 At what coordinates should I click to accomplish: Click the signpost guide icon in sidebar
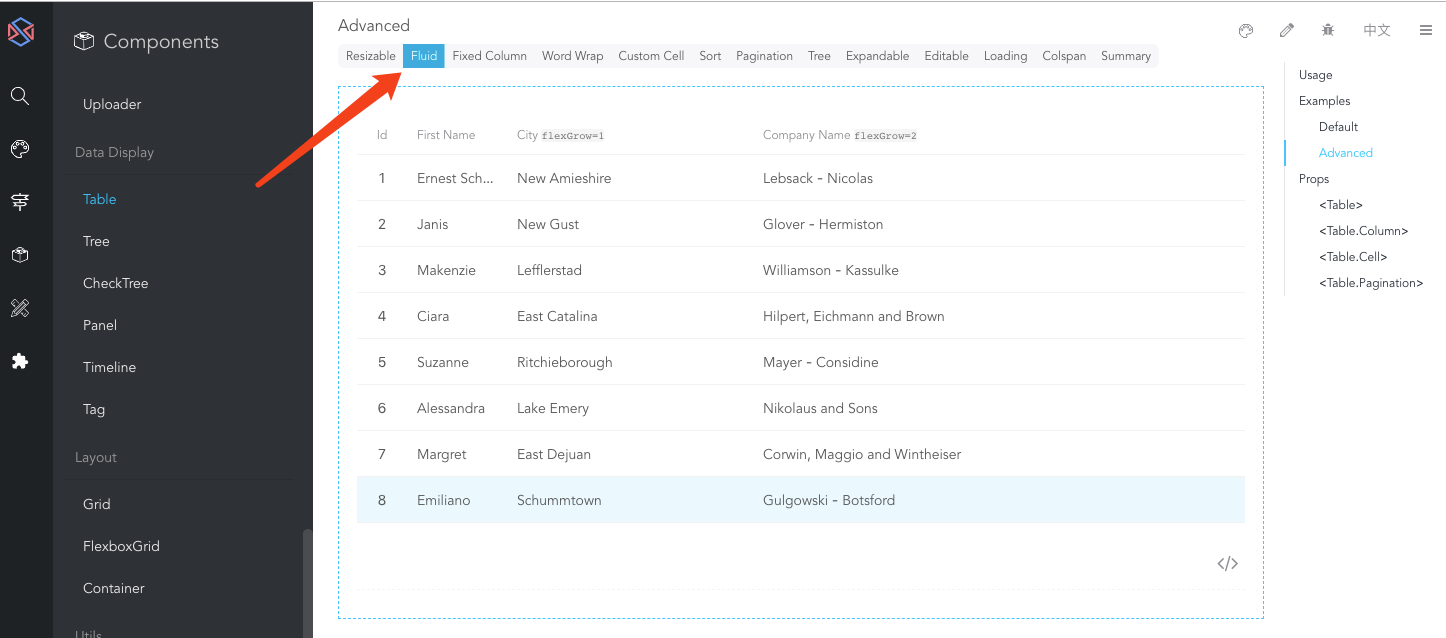click(20, 201)
